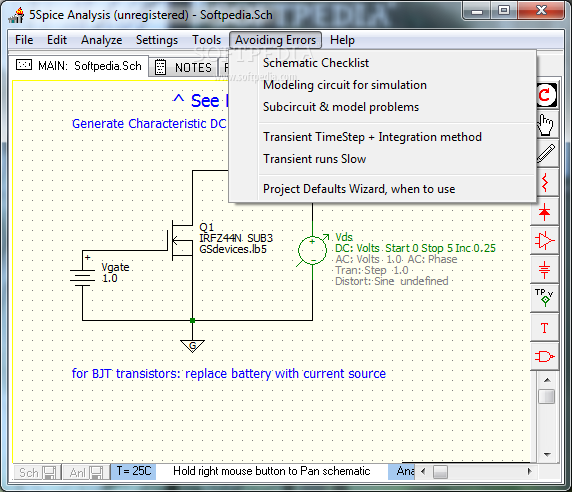
Task: Open the Help menu
Action: [x=342, y=40]
